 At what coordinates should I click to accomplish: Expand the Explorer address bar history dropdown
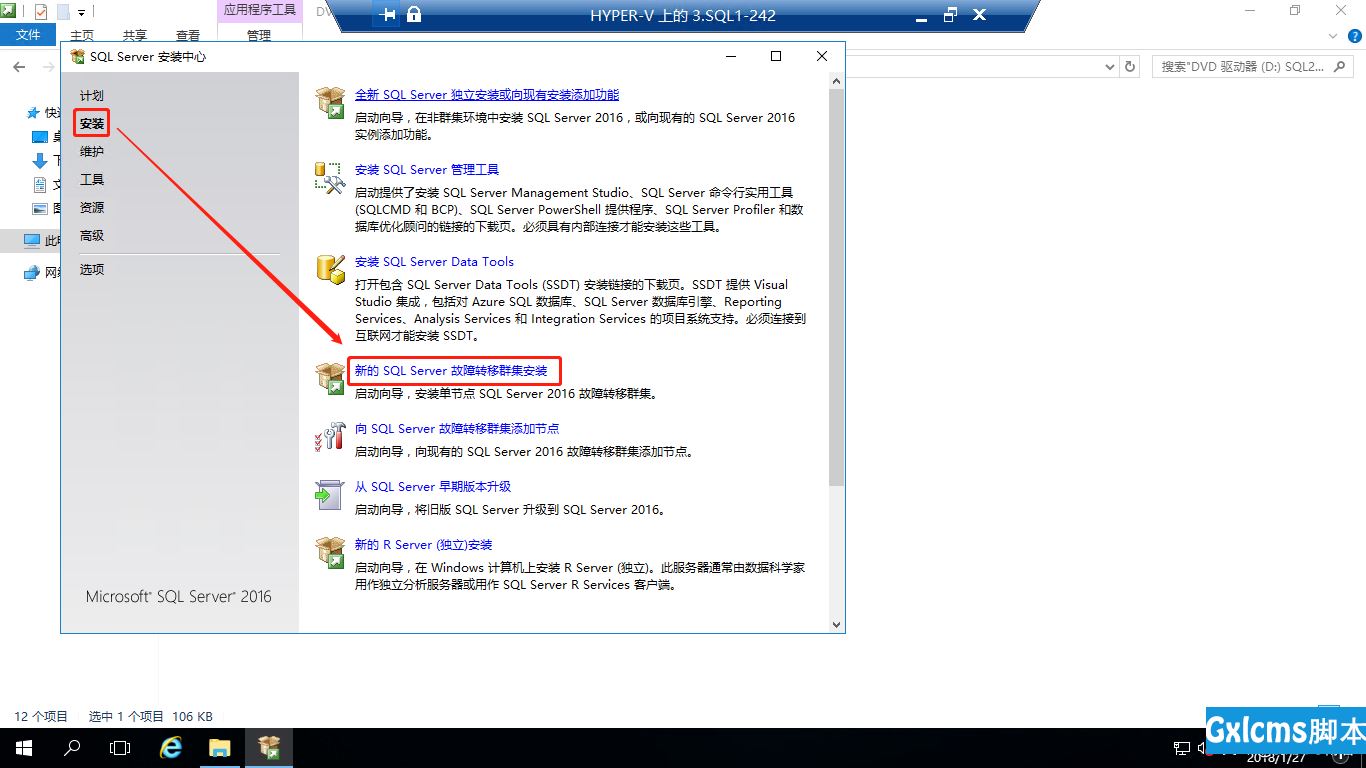tap(1109, 67)
